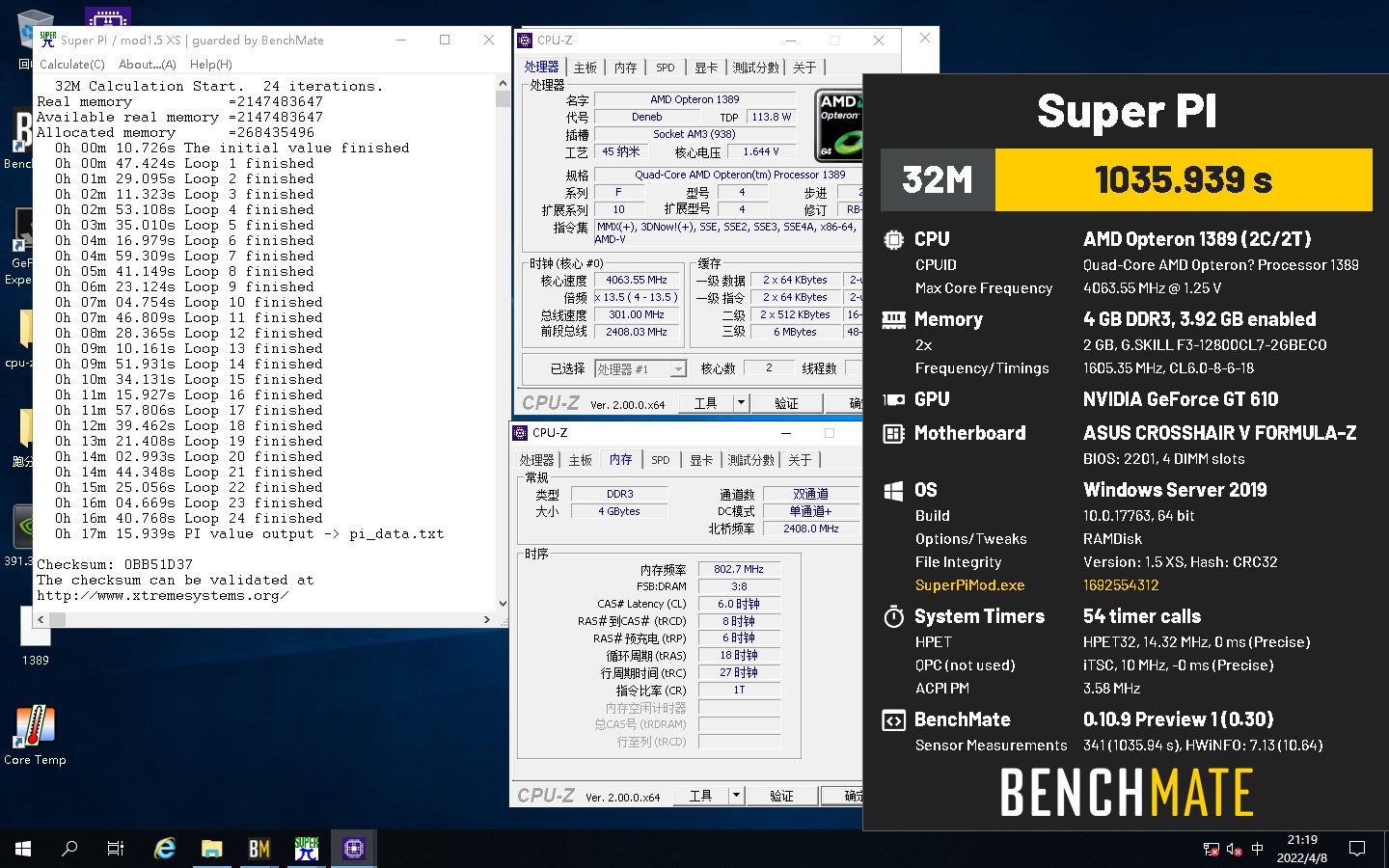
Task: Click the scroll-down arrow in Super PI
Action: [503, 604]
